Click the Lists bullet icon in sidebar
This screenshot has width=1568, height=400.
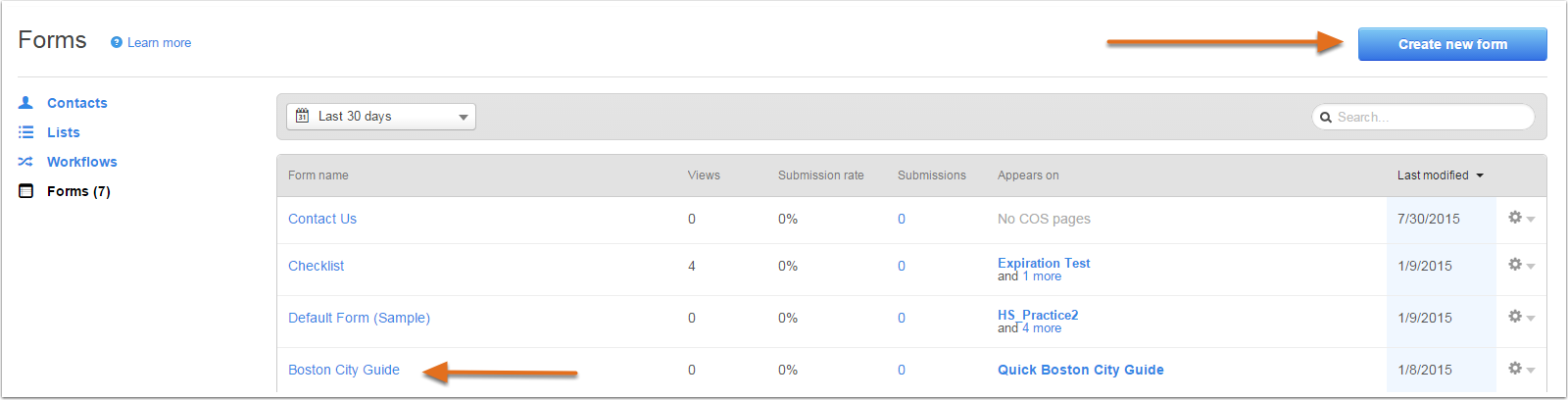(25, 132)
